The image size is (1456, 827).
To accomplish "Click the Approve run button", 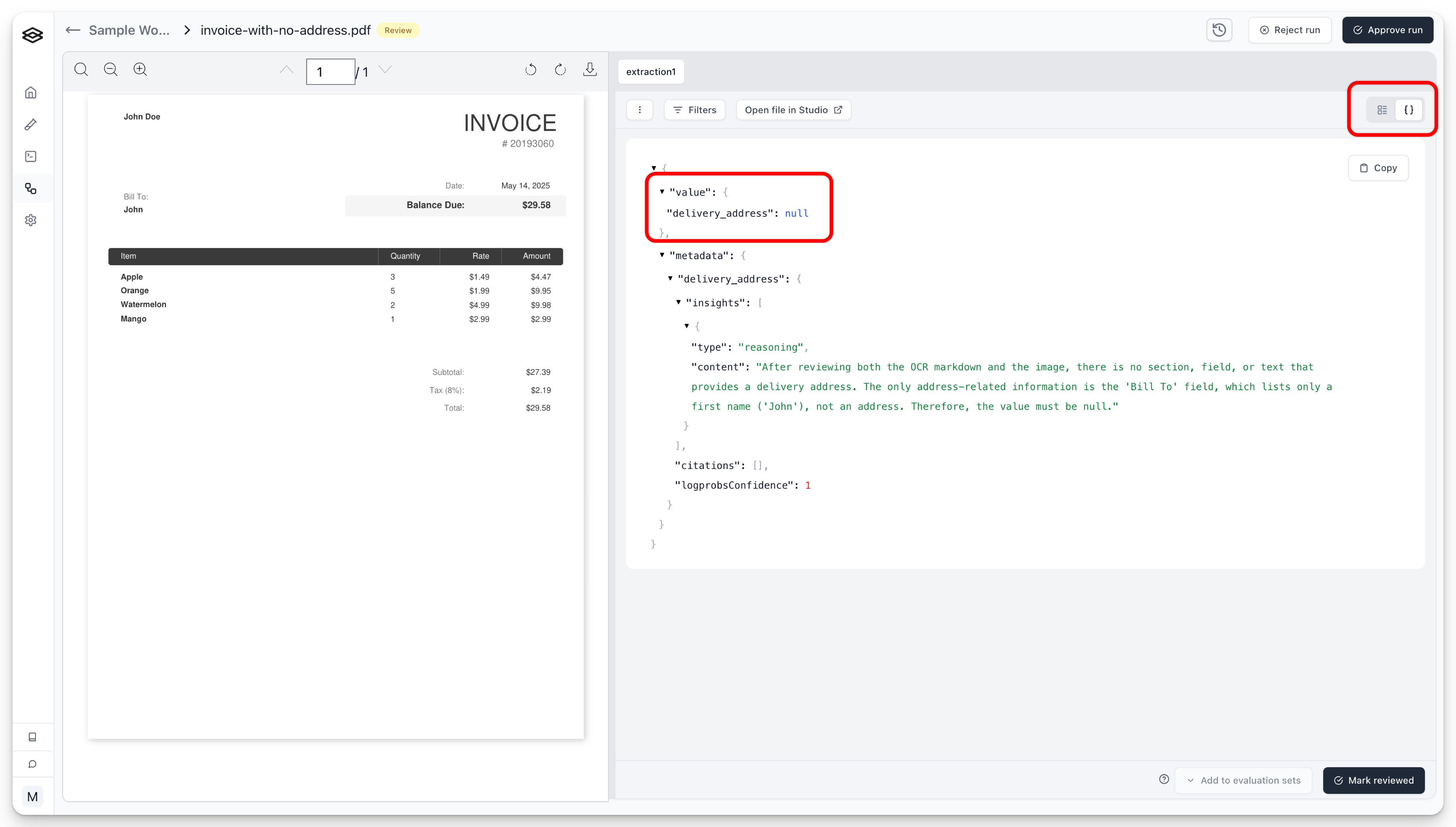I will pos(1387,30).
